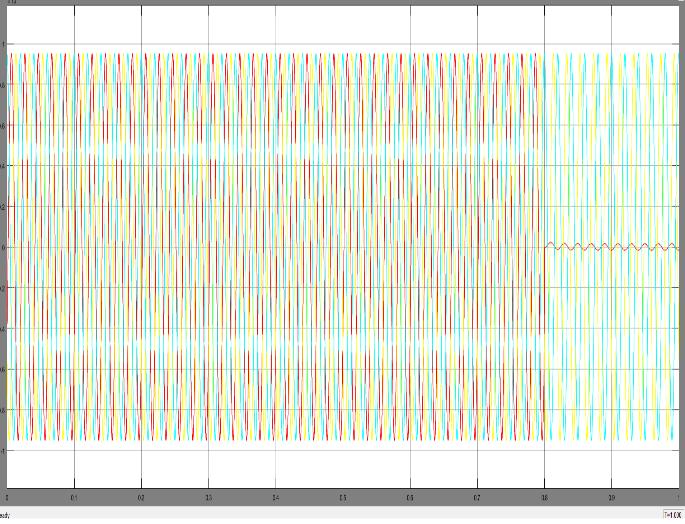Click the 0.6 label on the time axis
The image size is (685, 524).
point(410,498)
